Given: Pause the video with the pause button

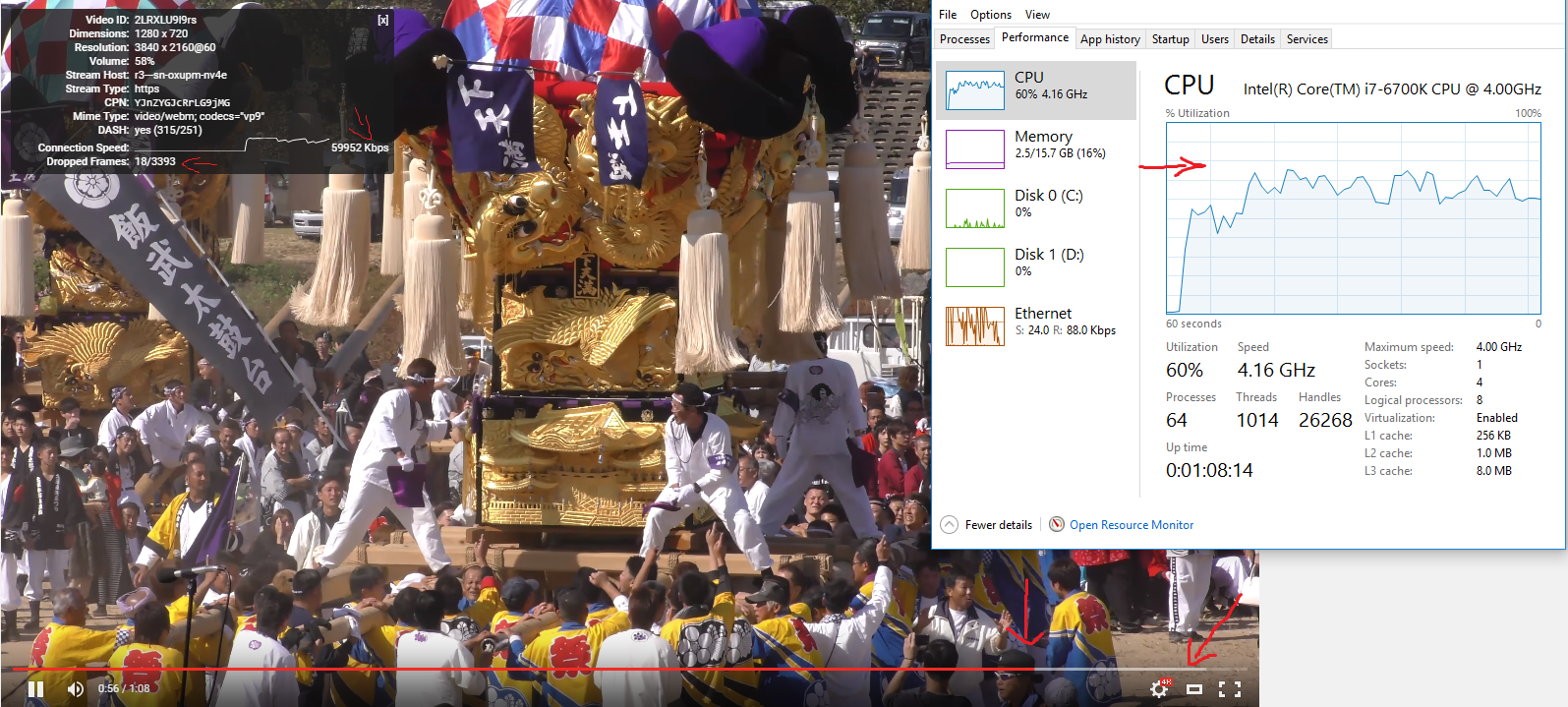Looking at the screenshot, I should pyautogui.click(x=35, y=688).
